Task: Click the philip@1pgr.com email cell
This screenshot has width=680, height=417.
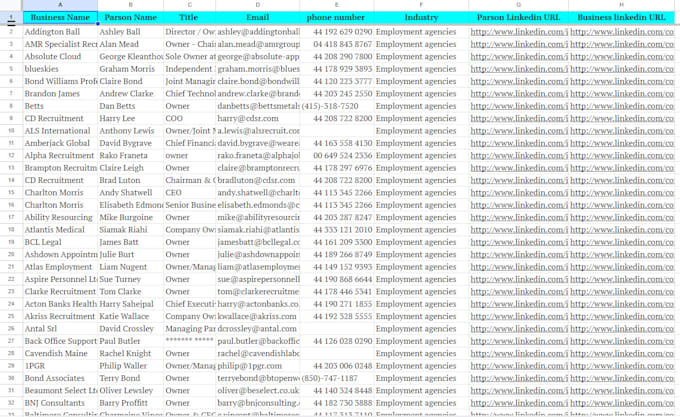Action: click(258, 366)
